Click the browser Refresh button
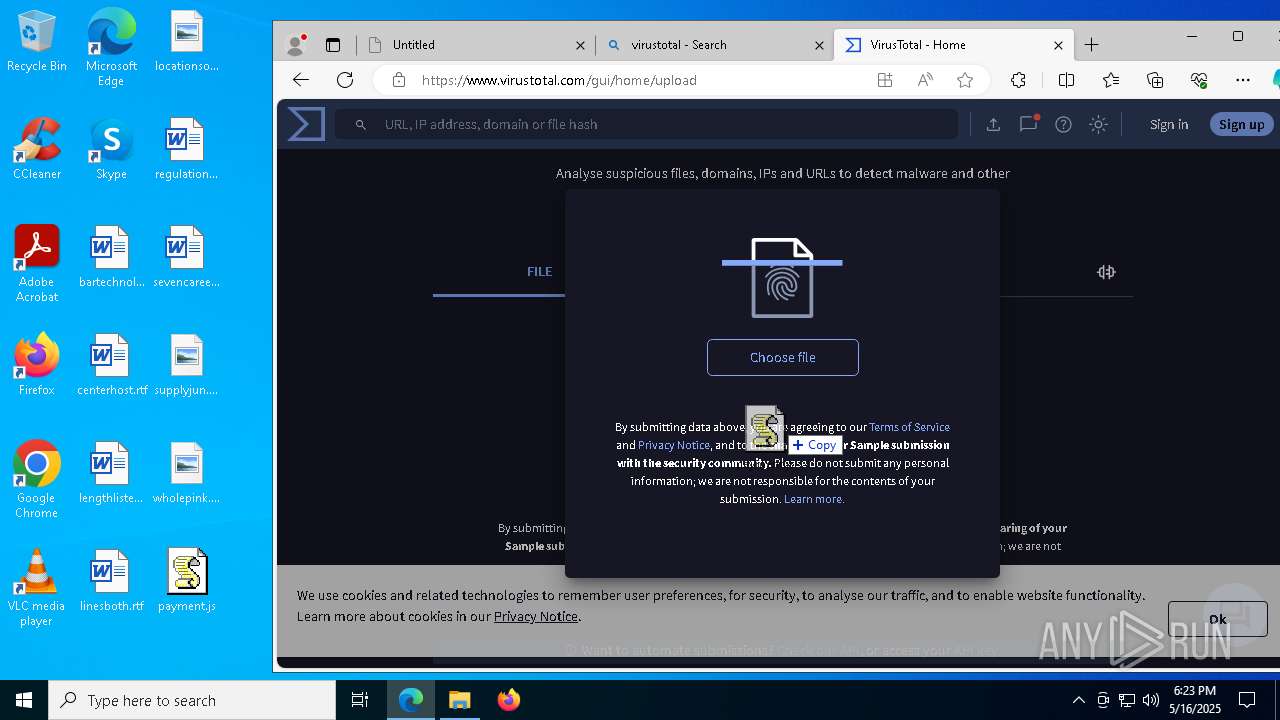 [345, 80]
